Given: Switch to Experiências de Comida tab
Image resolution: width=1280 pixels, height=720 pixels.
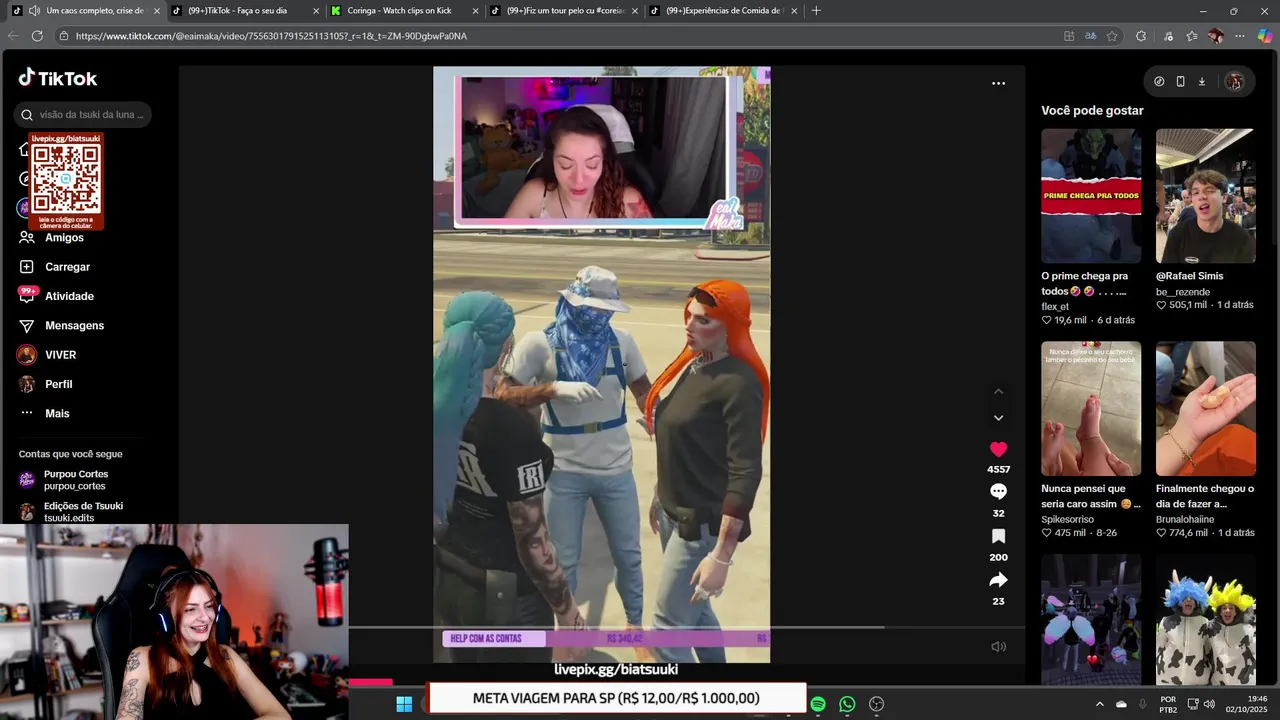Looking at the screenshot, I should [x=722, y=11].
